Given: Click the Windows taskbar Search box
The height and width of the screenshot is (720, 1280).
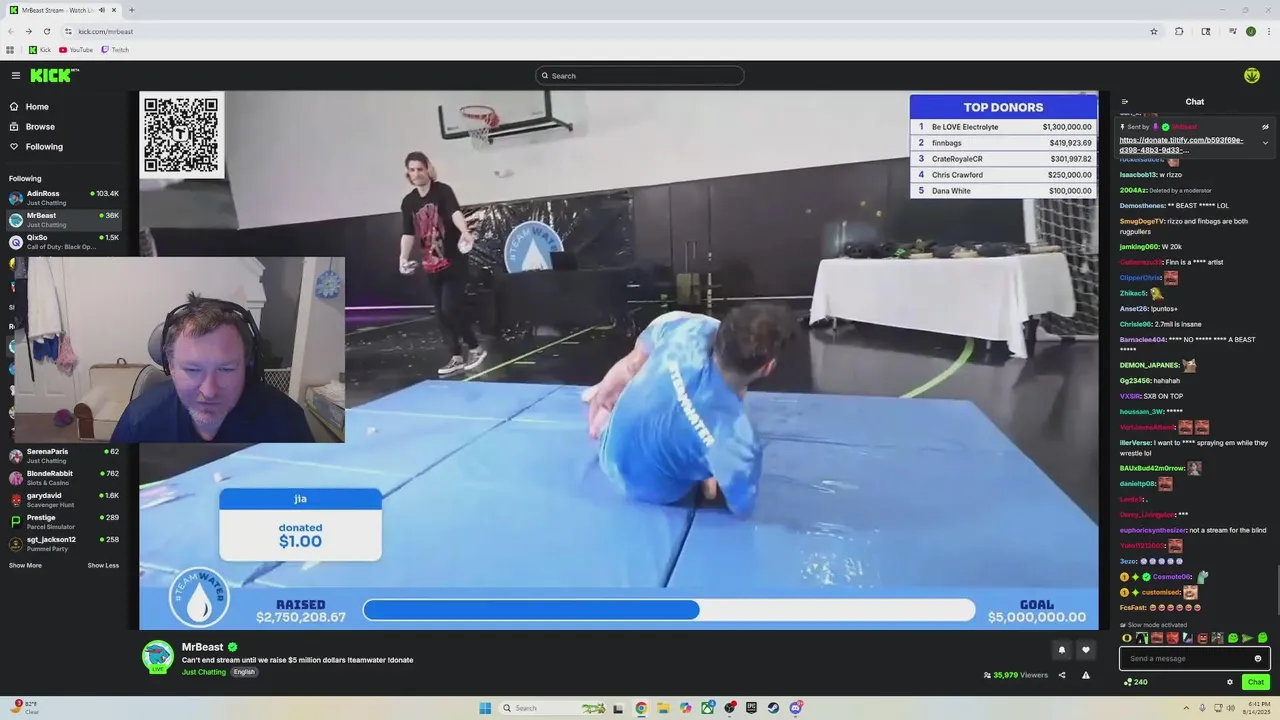Looking at the screenshot, I should pyautogui.click(x=554, y=708).
